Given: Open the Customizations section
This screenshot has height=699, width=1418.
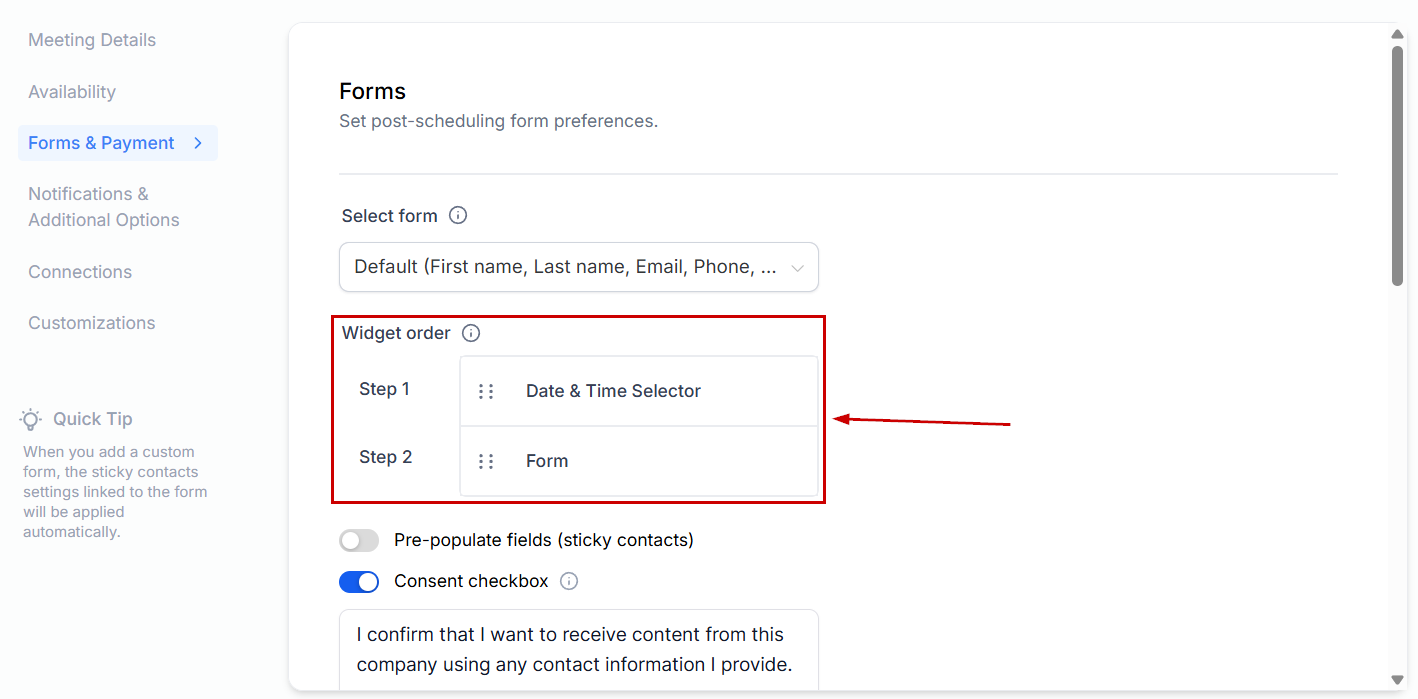Looking at the screenshot, I should [92, 323].
